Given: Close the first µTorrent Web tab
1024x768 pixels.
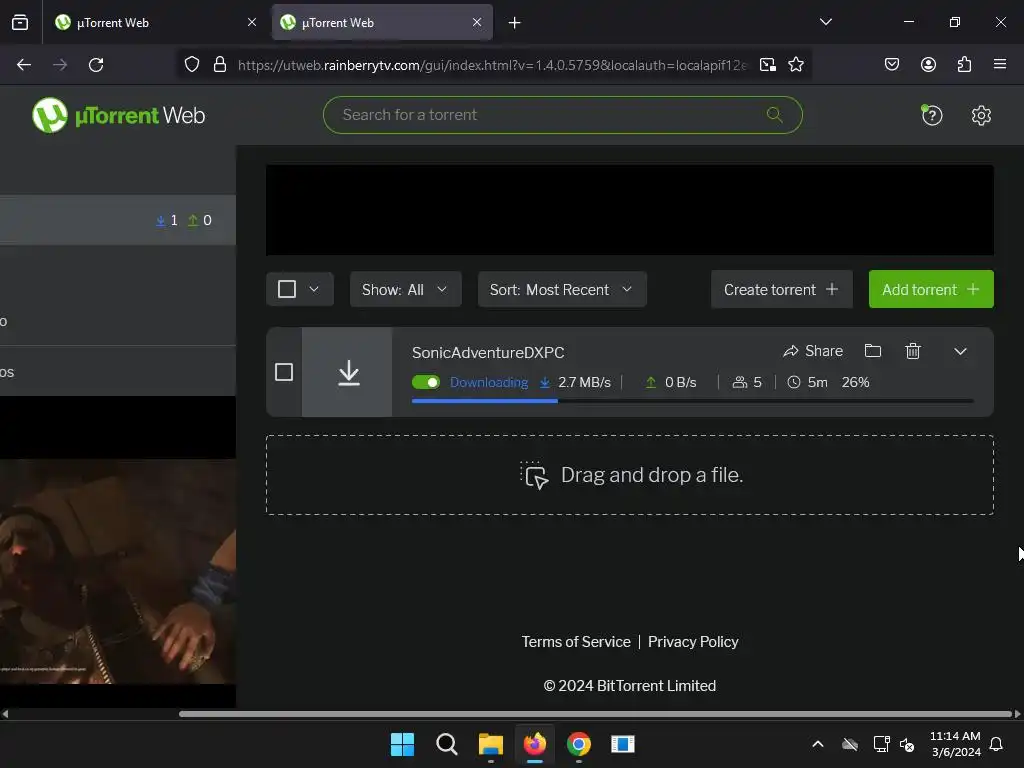Looking at the screenshot, I should (x=252, y=23).
